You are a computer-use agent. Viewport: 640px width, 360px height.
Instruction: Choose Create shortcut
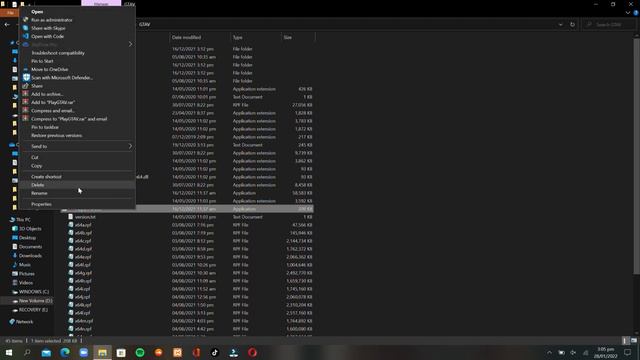click(46, 176)
